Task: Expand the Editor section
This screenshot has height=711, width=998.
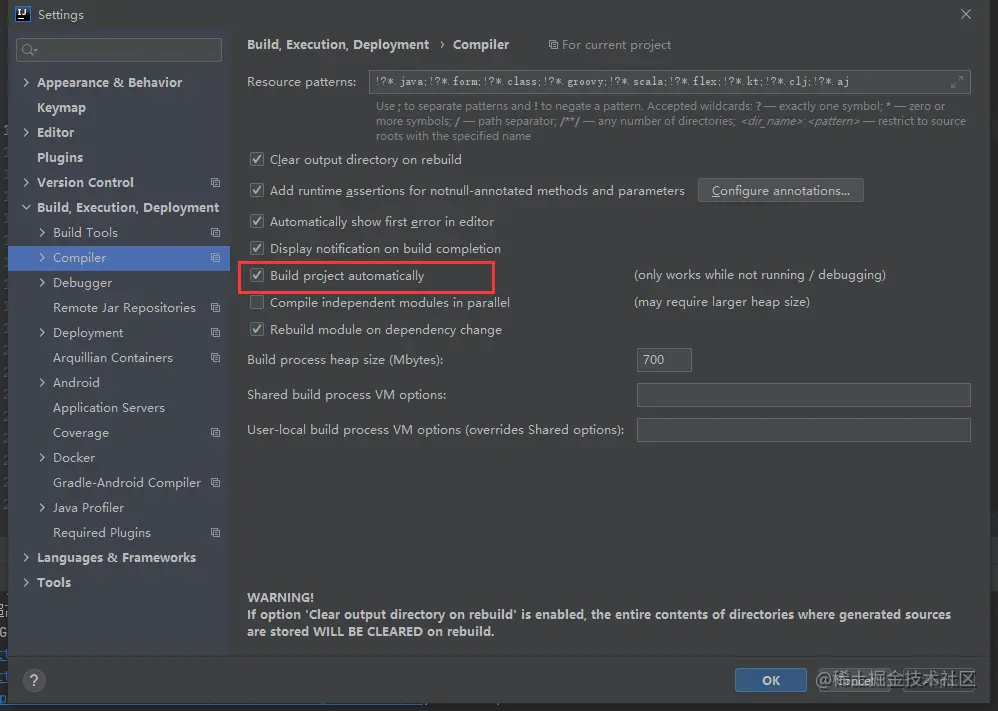Action: pyautogui.click(x=26, y=132)
